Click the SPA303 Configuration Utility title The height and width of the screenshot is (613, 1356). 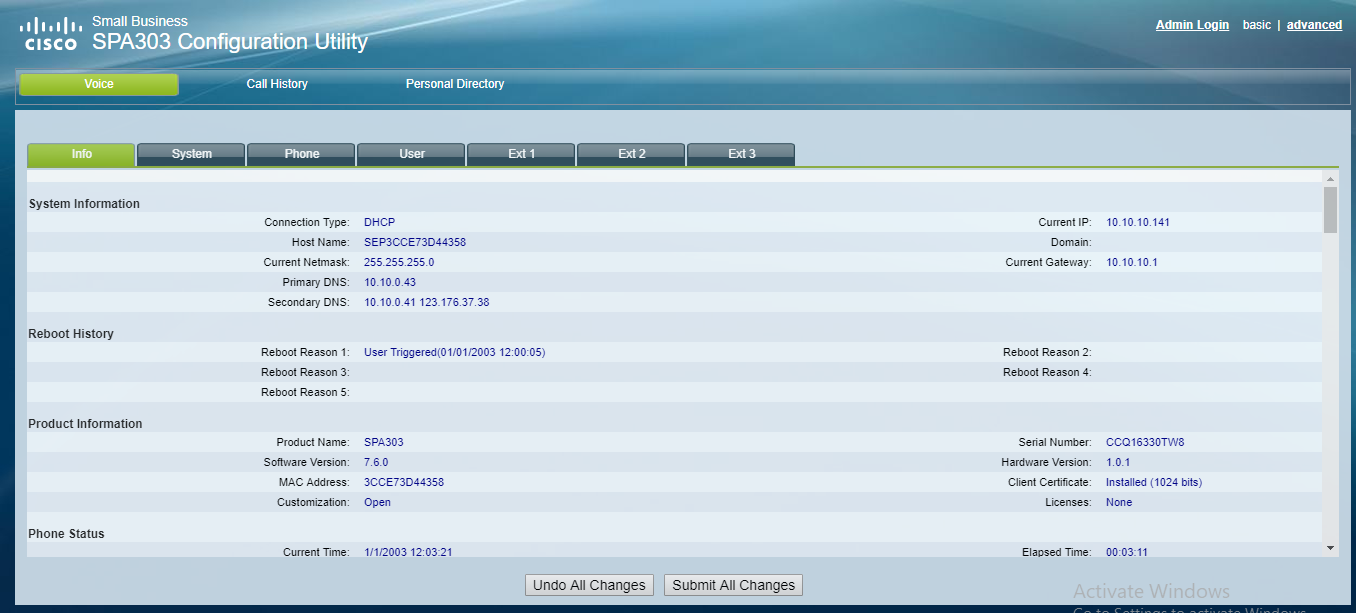pyautogui.click(x=230, y=42)
